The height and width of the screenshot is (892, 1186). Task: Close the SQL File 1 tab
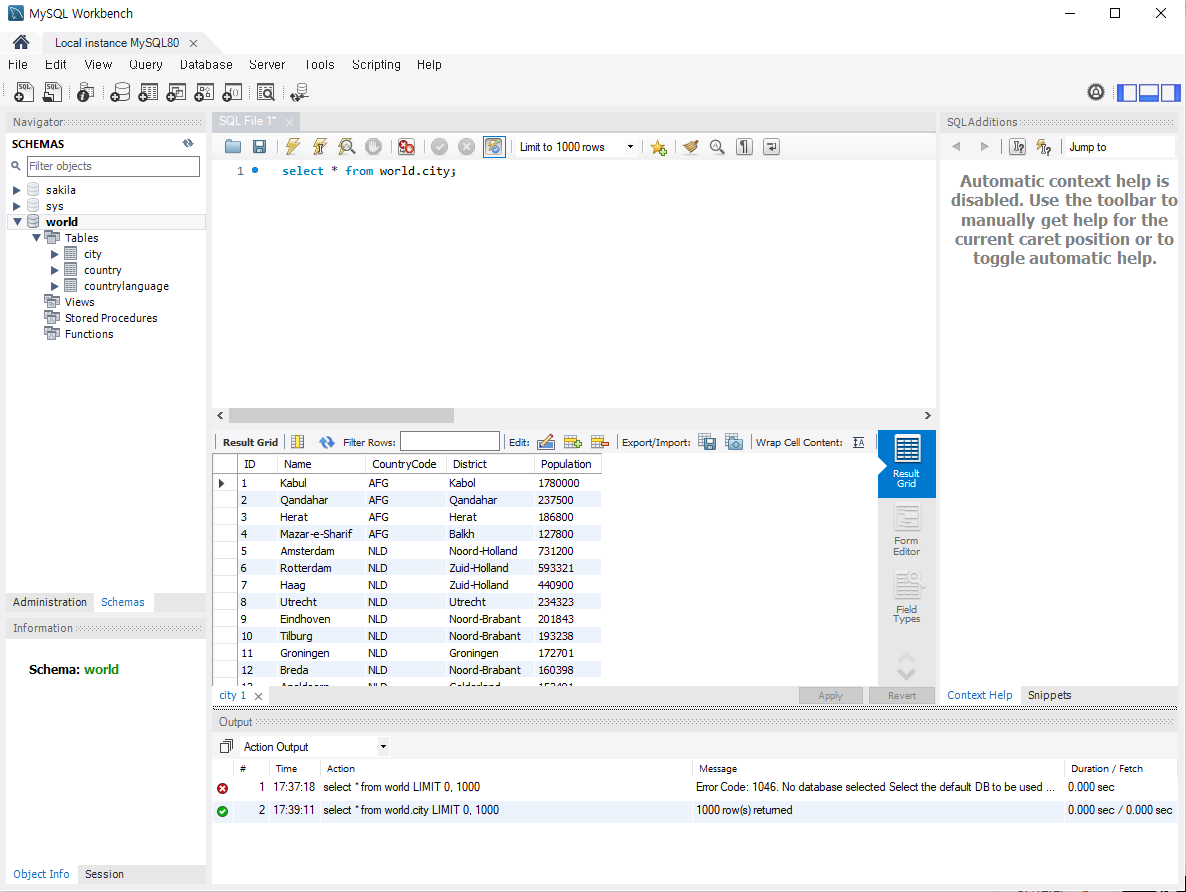click(x=290, y=121)
